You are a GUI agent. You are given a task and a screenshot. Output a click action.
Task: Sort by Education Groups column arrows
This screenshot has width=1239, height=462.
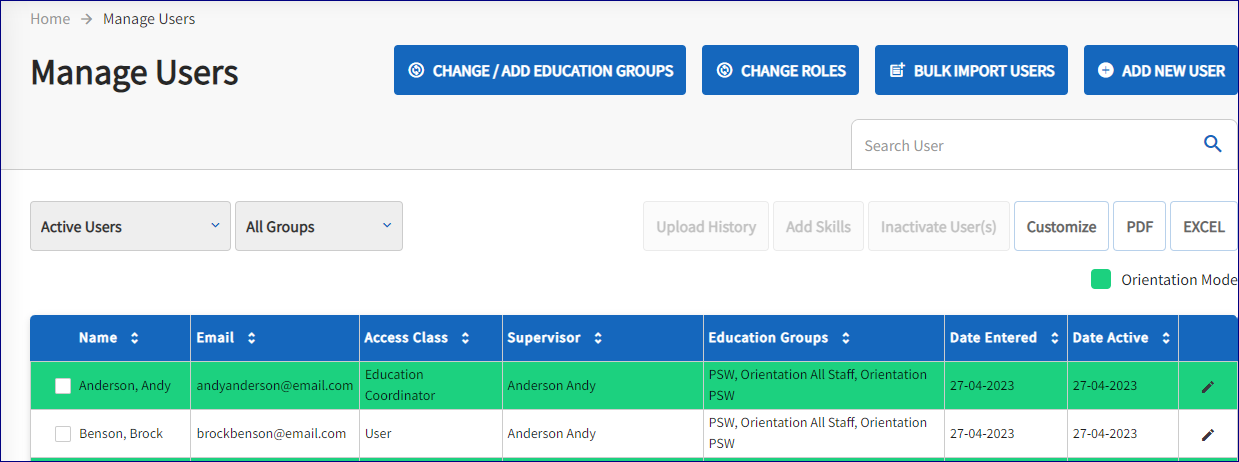846,338
